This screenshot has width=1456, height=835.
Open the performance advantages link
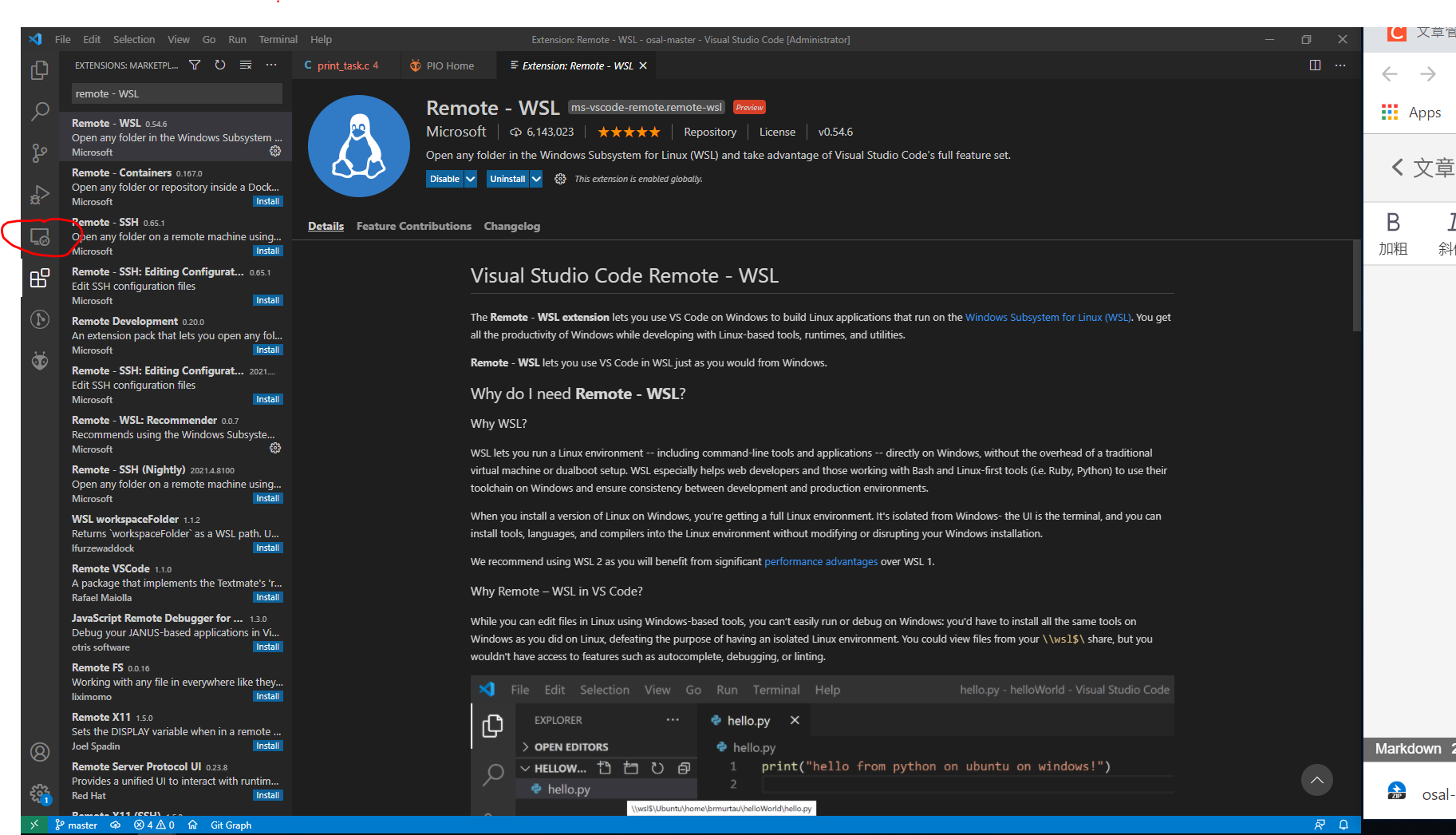821,561
